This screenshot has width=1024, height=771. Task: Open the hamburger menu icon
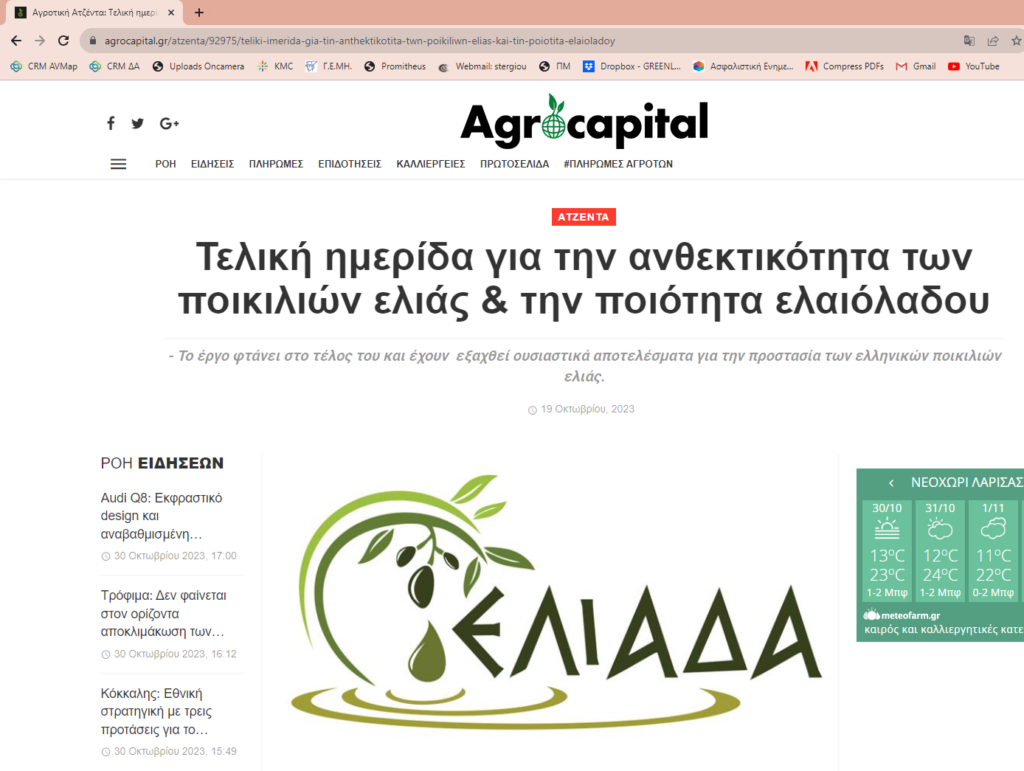(118, 164)
